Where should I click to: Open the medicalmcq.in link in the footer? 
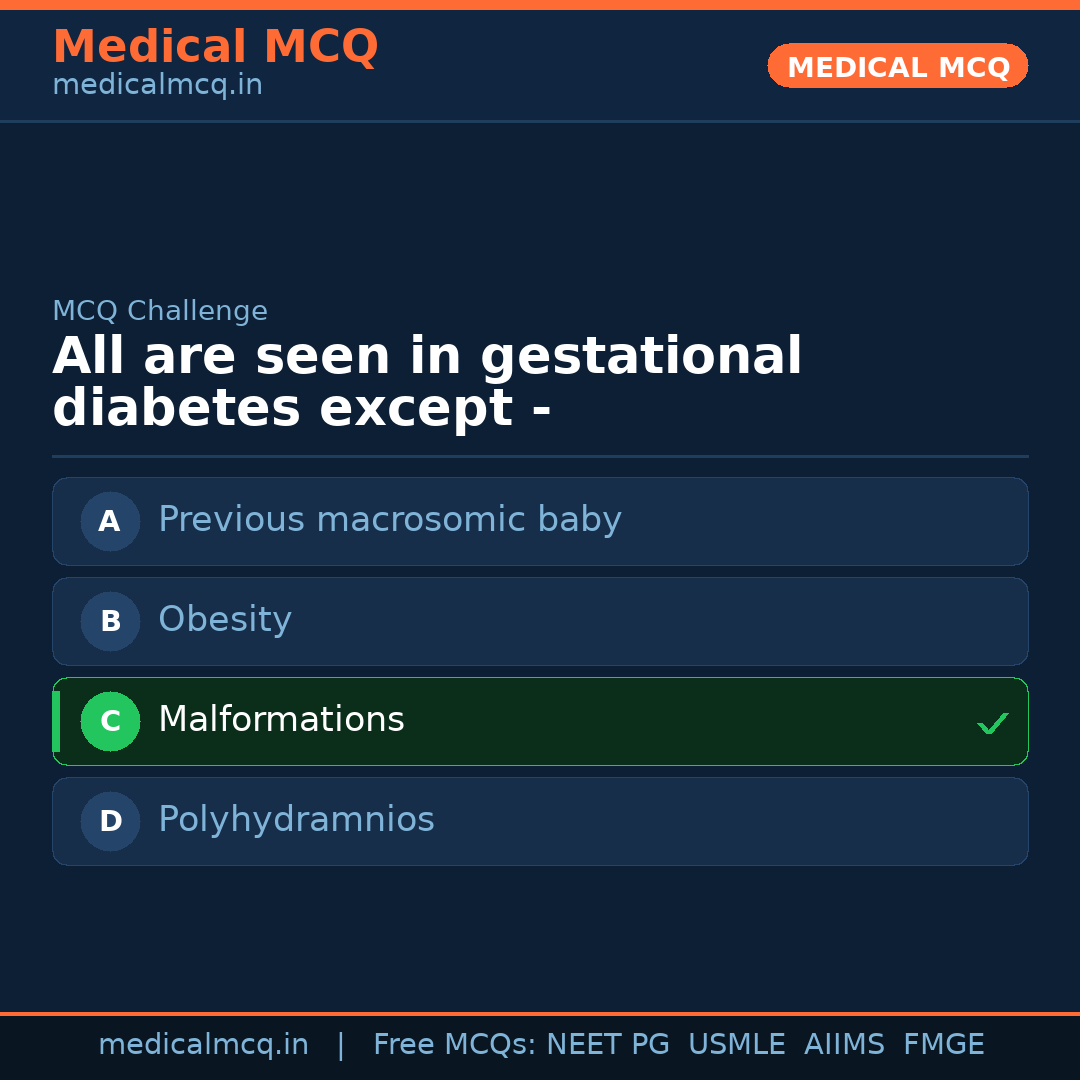tap(203, 1045)
